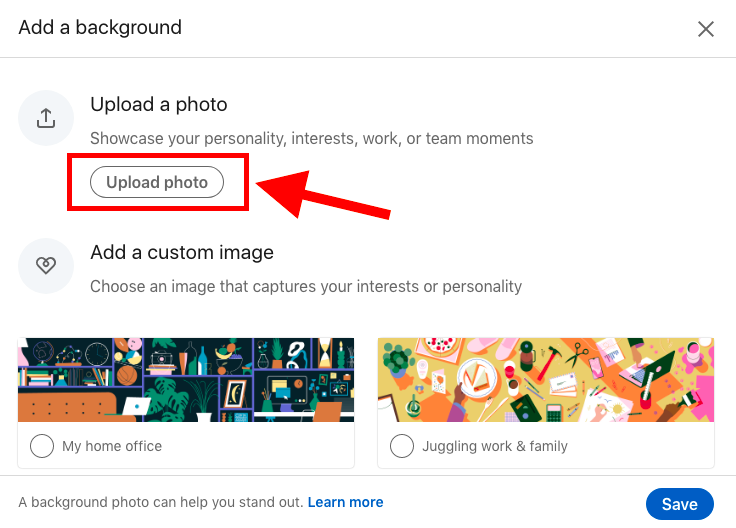Click the Upload a photo heading
The image size is (736, 528).
coord(159,104)
